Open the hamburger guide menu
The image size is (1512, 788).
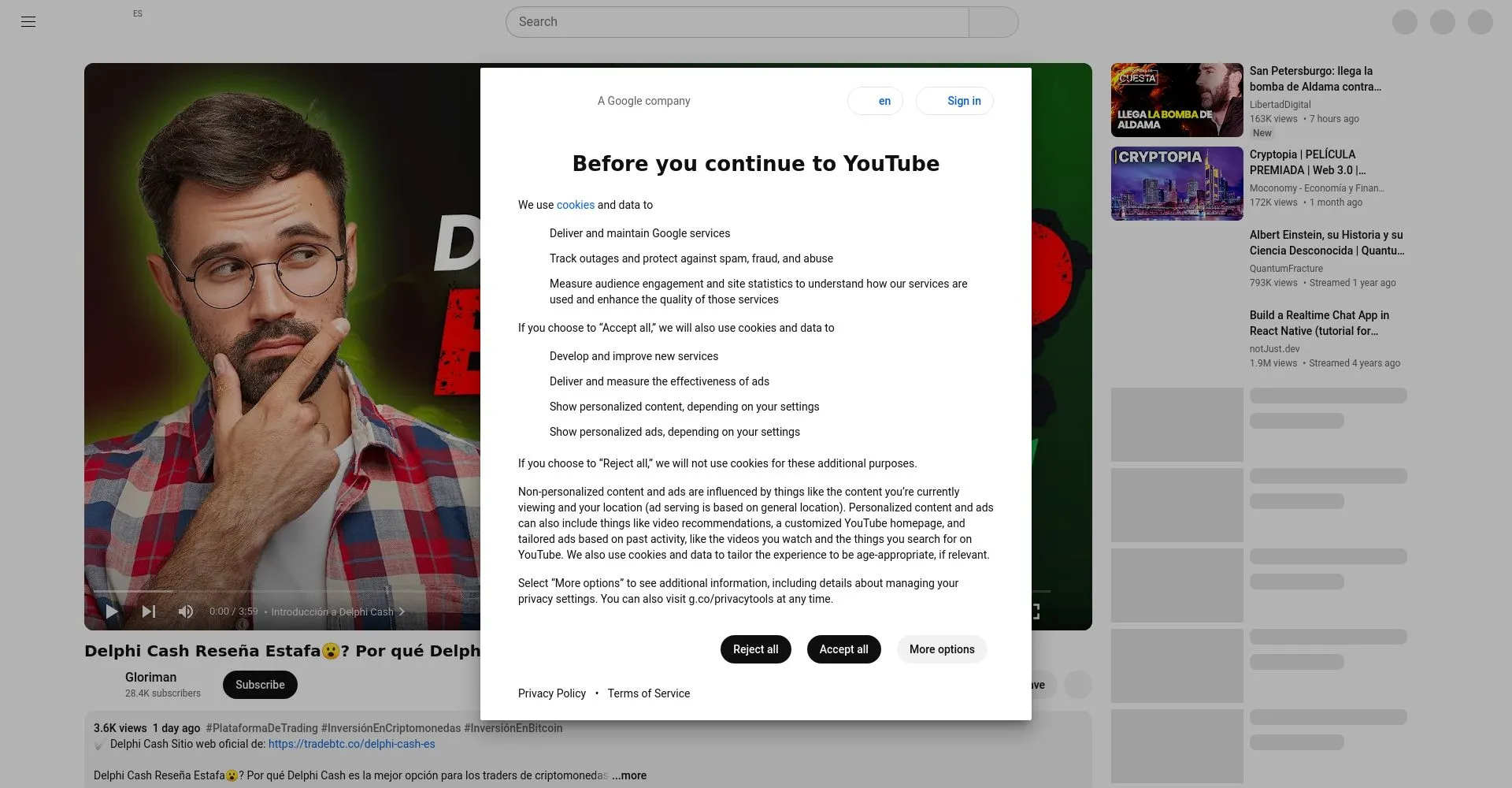[28, 22]
